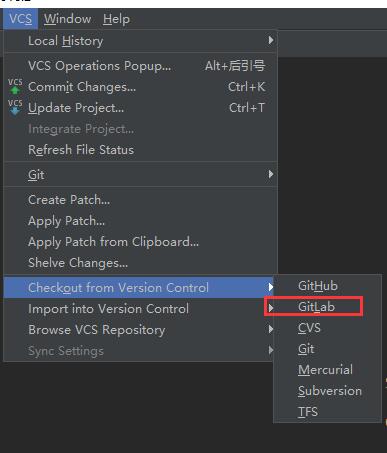This screenshot has width=387, height=453.
Task: Open the Window menu
Action: click(67, 19)
